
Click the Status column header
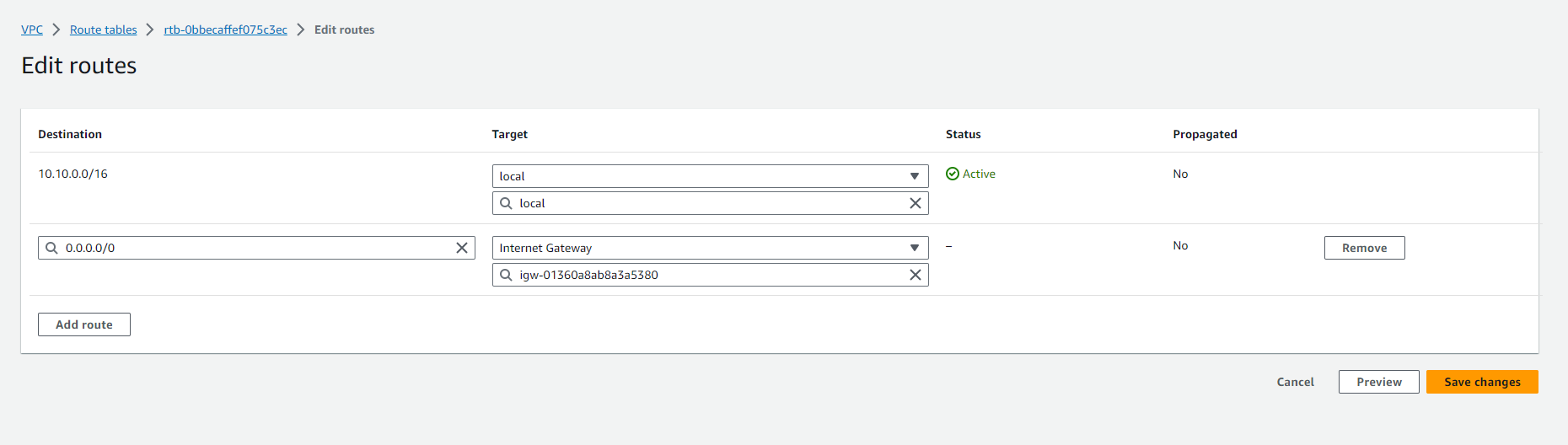(963, 134)
